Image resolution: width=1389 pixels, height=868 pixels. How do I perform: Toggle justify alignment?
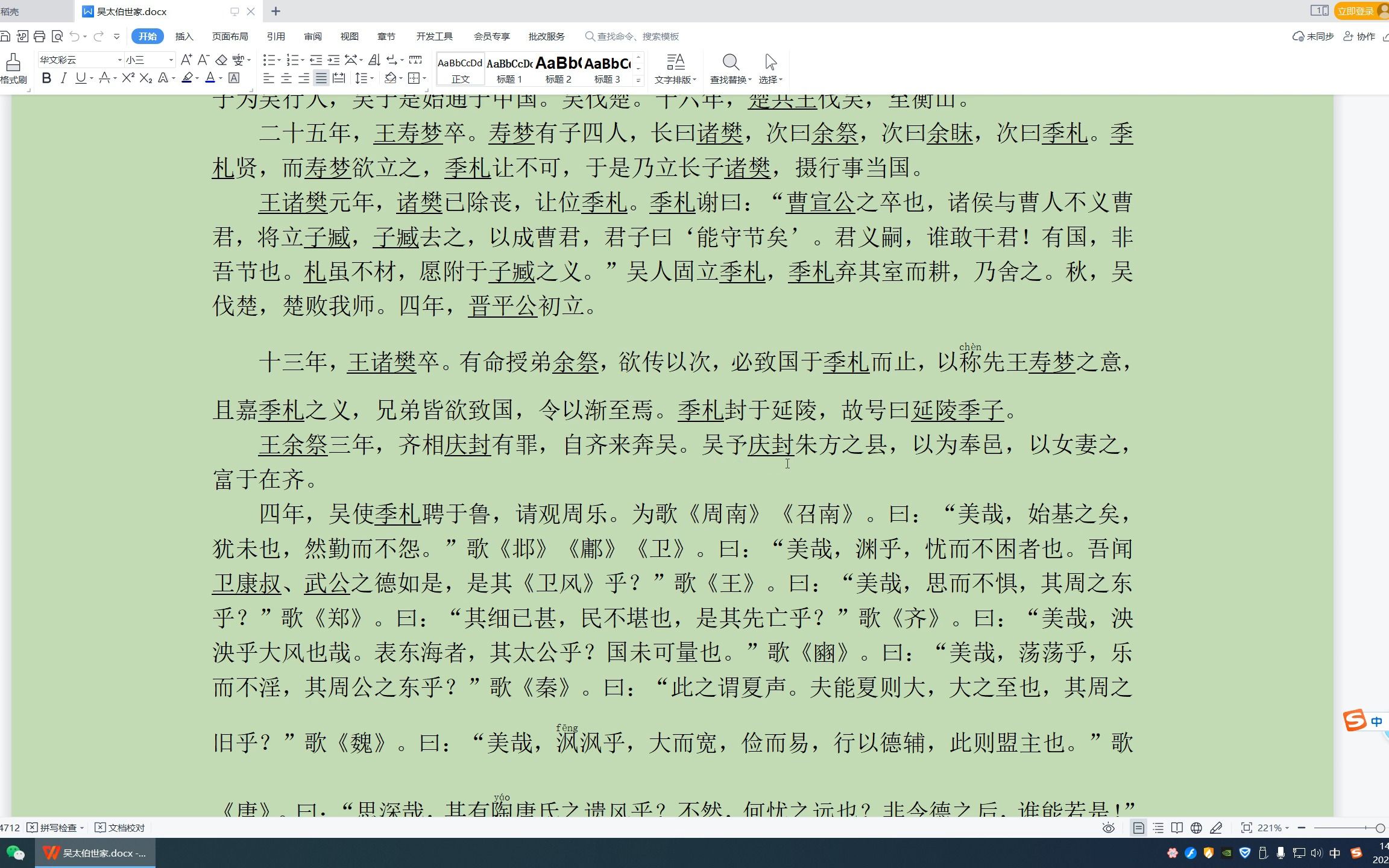[321, 78]
